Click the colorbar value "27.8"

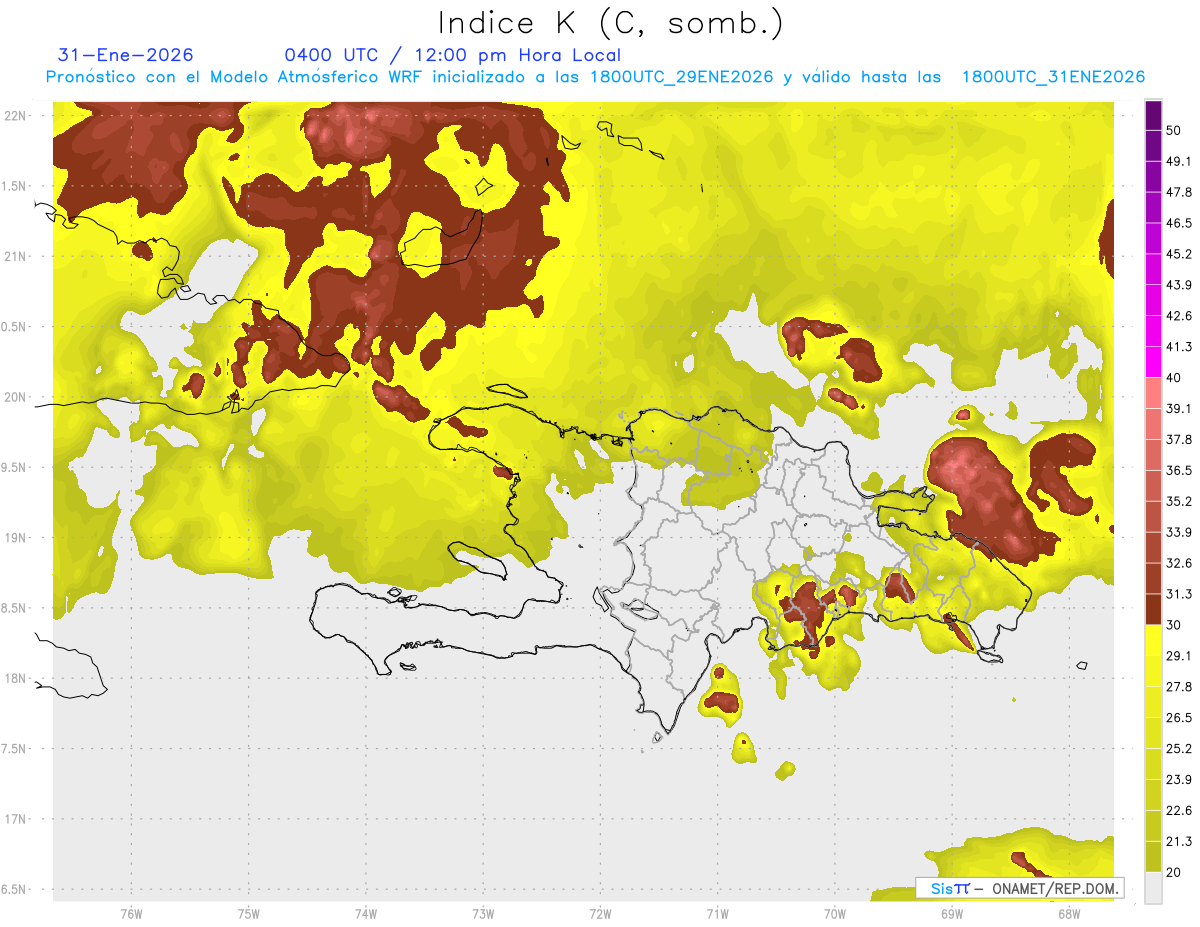tap(1179, 687)
